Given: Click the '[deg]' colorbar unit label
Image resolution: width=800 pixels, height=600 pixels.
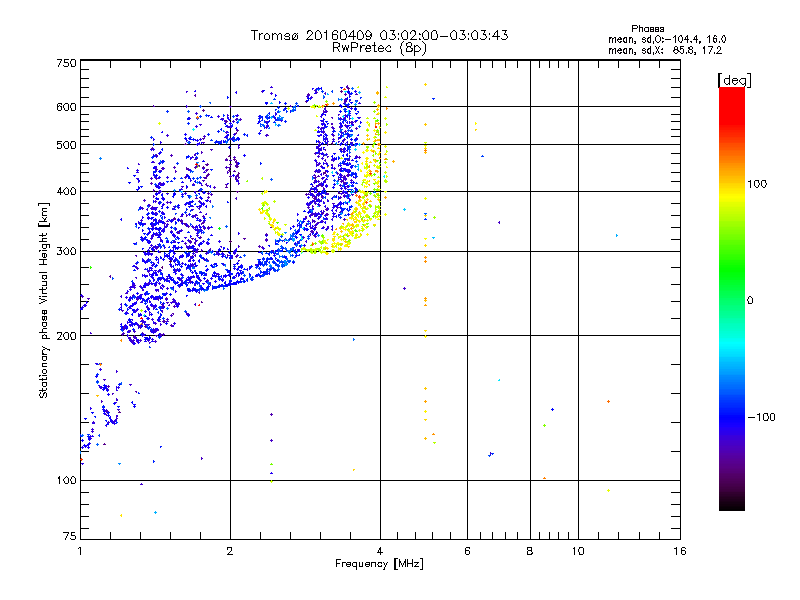Looking at the screenshot, I should tap(734, 81).
